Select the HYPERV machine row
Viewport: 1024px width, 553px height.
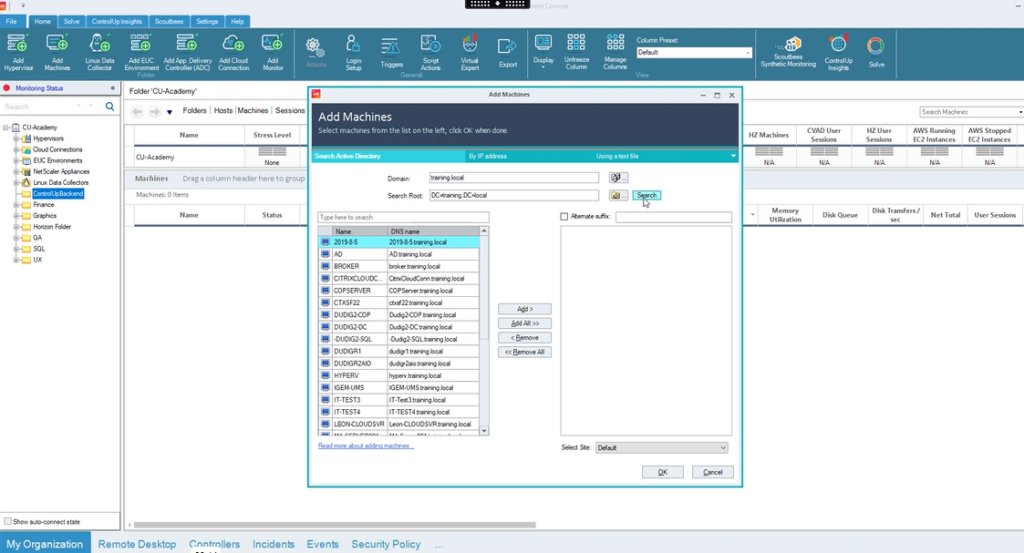399,375
